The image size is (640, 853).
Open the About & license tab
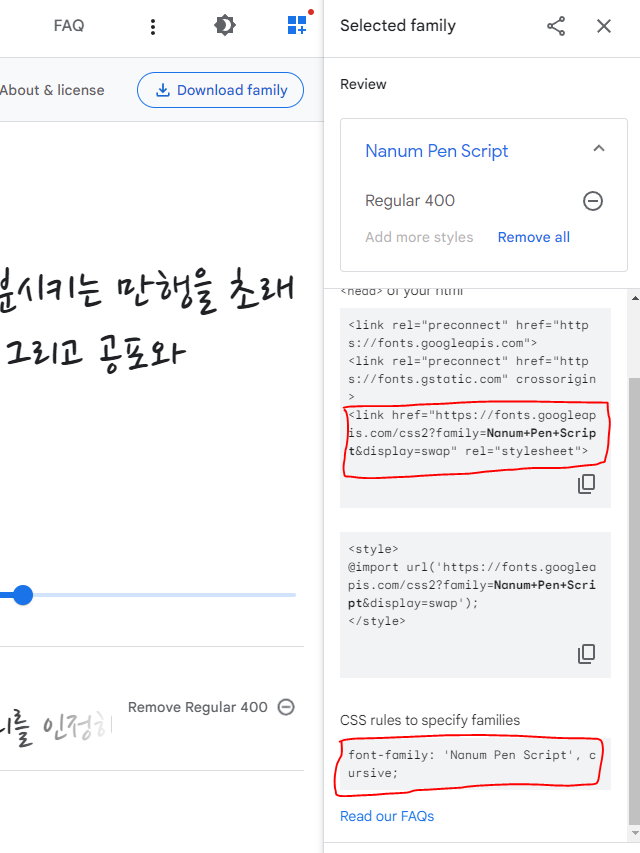[x=52, y=90]
